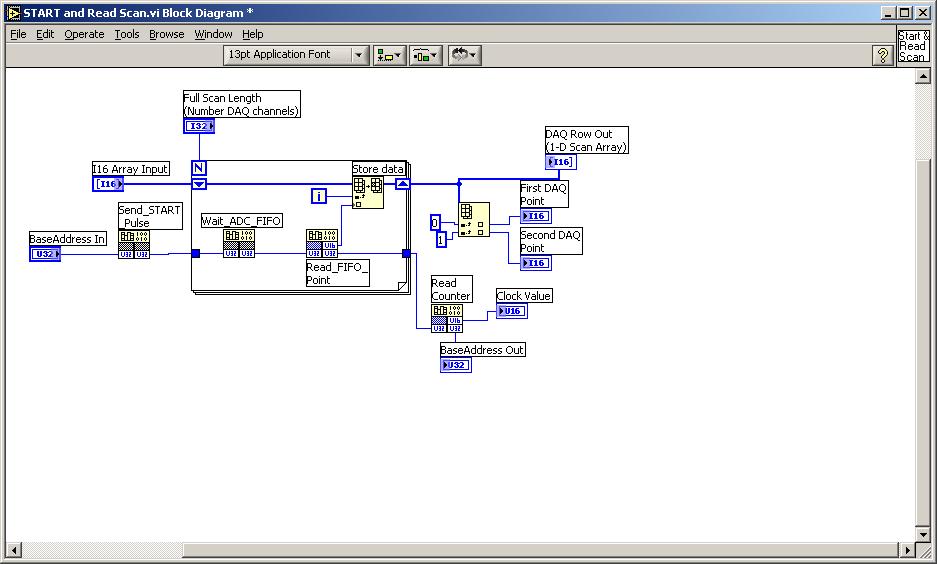Open the Browse menu

(167, 34)
